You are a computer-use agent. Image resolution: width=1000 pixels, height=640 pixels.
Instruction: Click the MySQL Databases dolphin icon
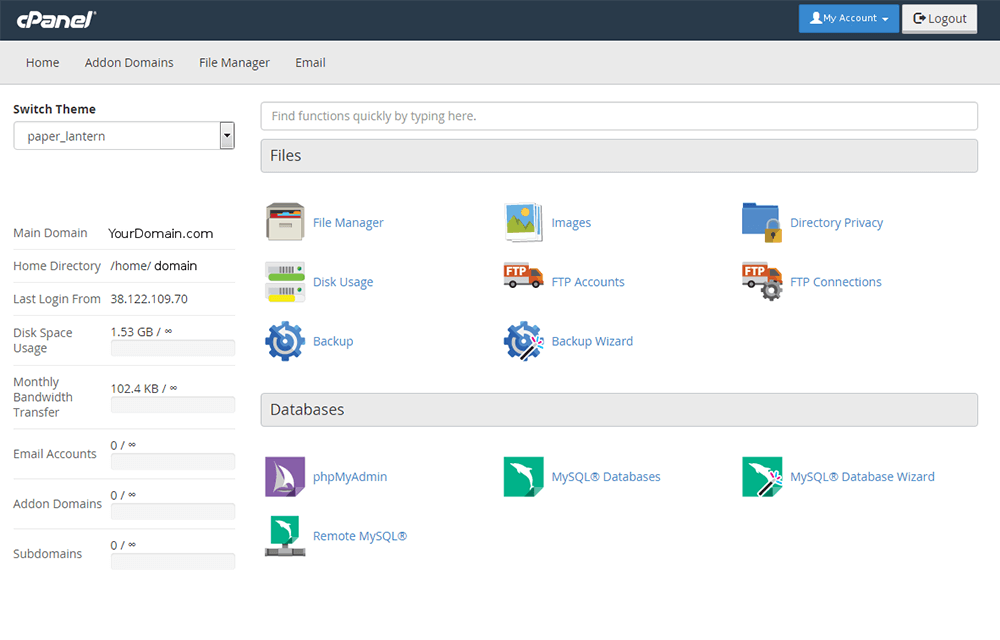[524, 476]
